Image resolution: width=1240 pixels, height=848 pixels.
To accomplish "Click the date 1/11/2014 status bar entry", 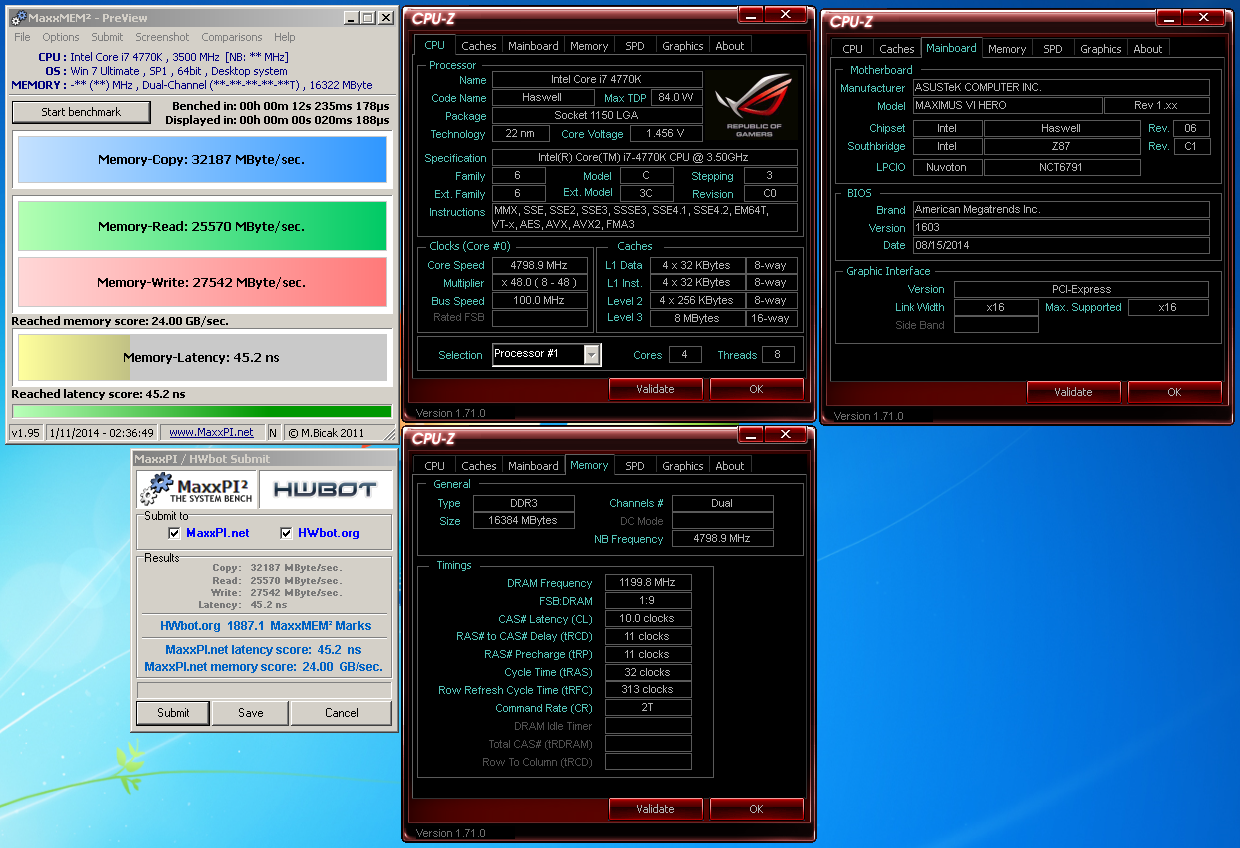I will tap(100, 433).
